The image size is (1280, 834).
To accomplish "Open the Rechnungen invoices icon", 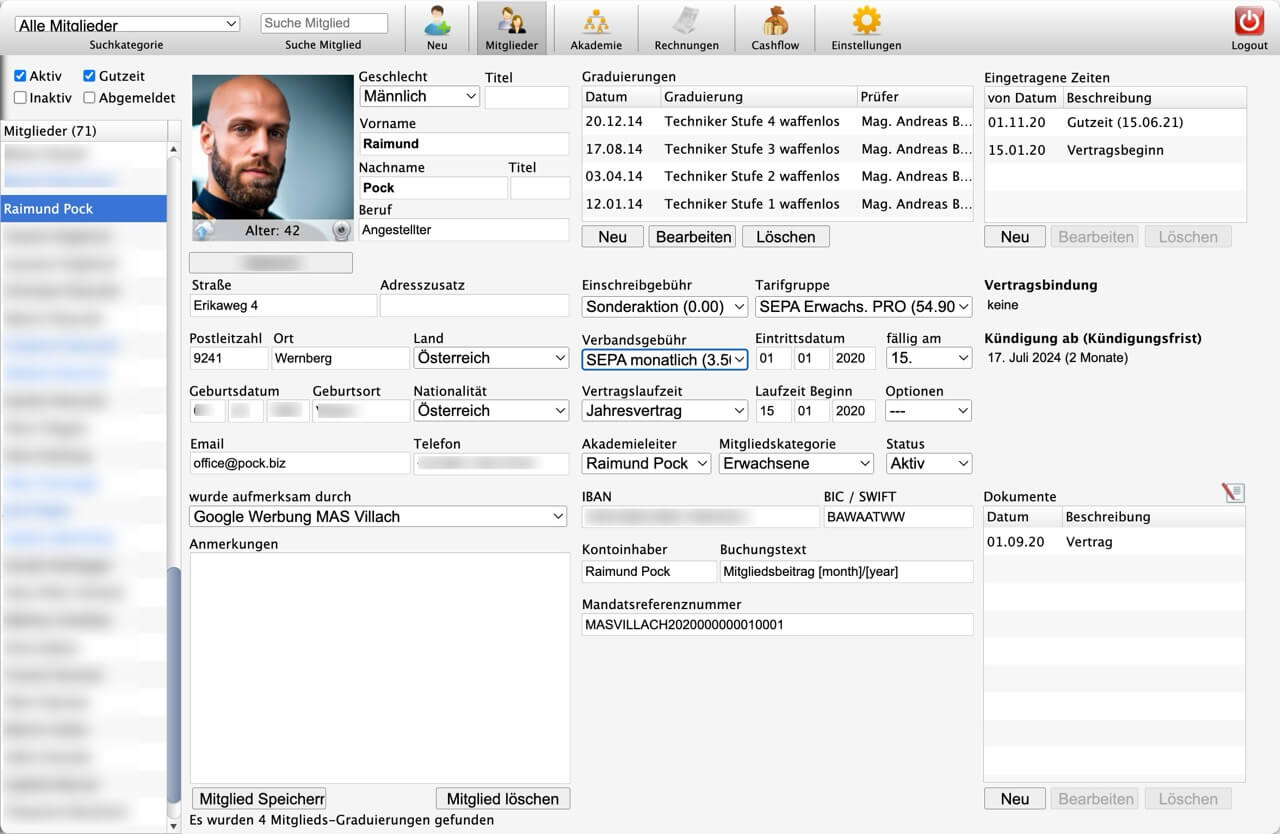I will click(x=686, y=21).
